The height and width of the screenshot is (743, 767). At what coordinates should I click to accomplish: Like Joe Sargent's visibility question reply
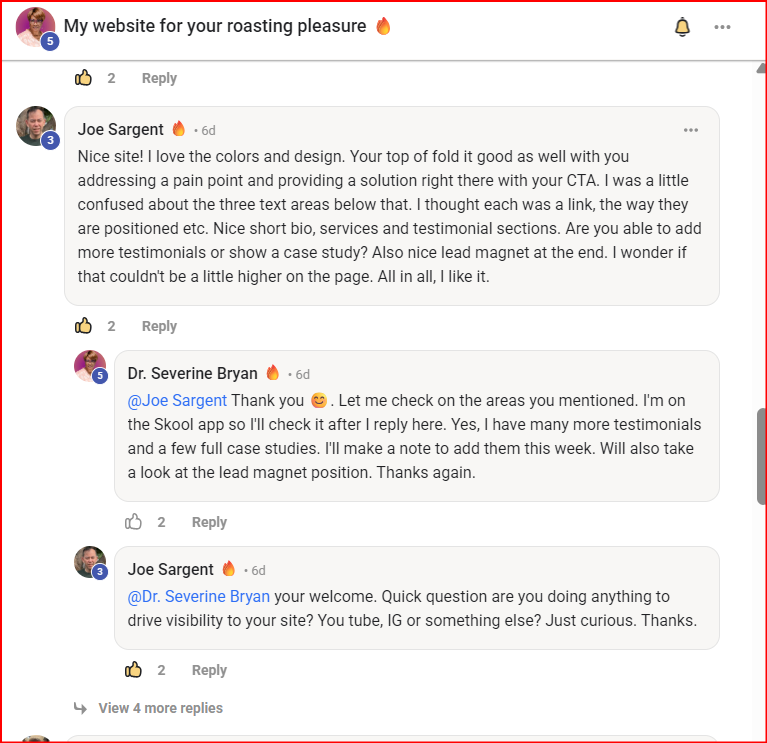click(x=134, y=670)
